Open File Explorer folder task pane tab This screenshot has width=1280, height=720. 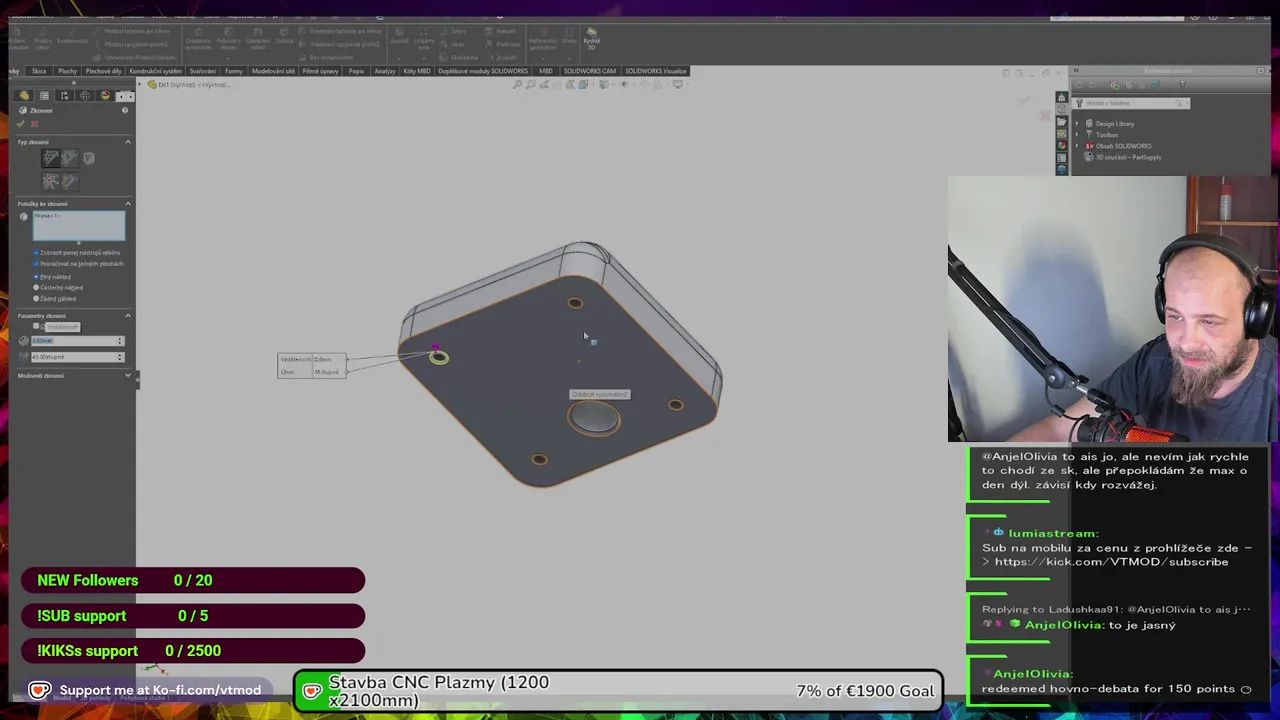pyautogui.click(x=1062, y=122)
